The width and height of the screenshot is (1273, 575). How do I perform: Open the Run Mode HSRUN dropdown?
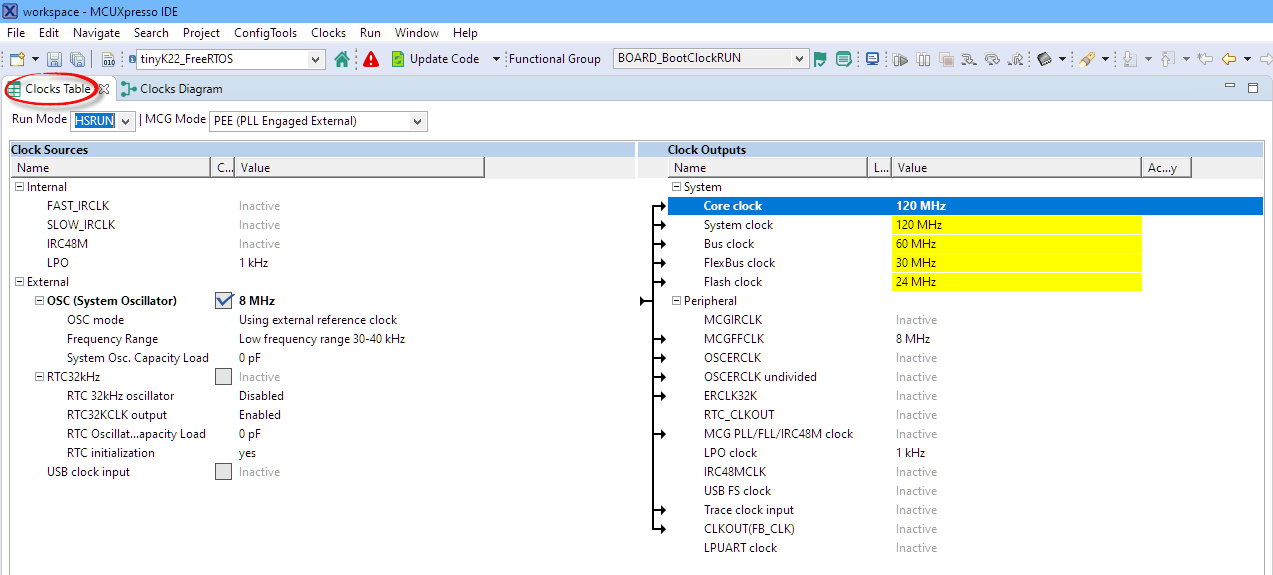[x=126, y=121]
